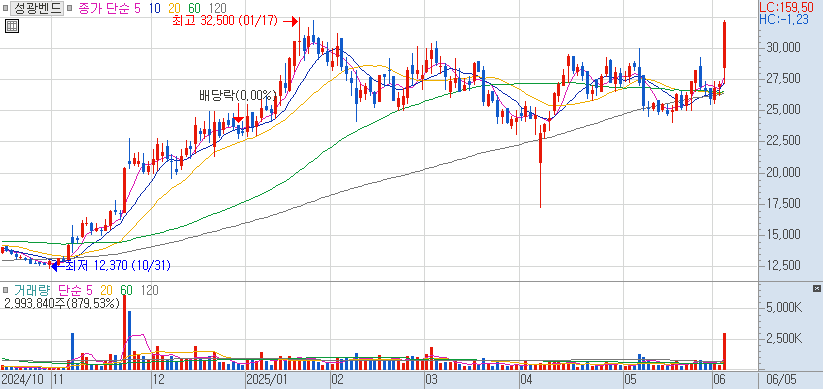
Task: Select the gray 120 in volume legend
Action: coord(150,290)
